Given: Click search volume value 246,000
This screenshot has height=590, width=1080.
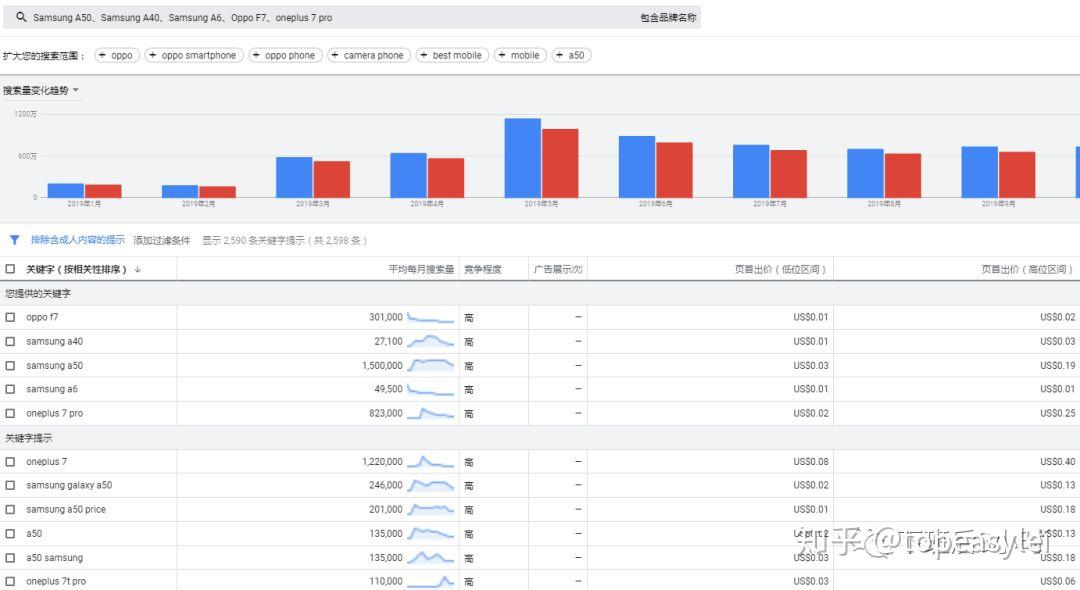Looking at the screenshot, I should 386,485.
